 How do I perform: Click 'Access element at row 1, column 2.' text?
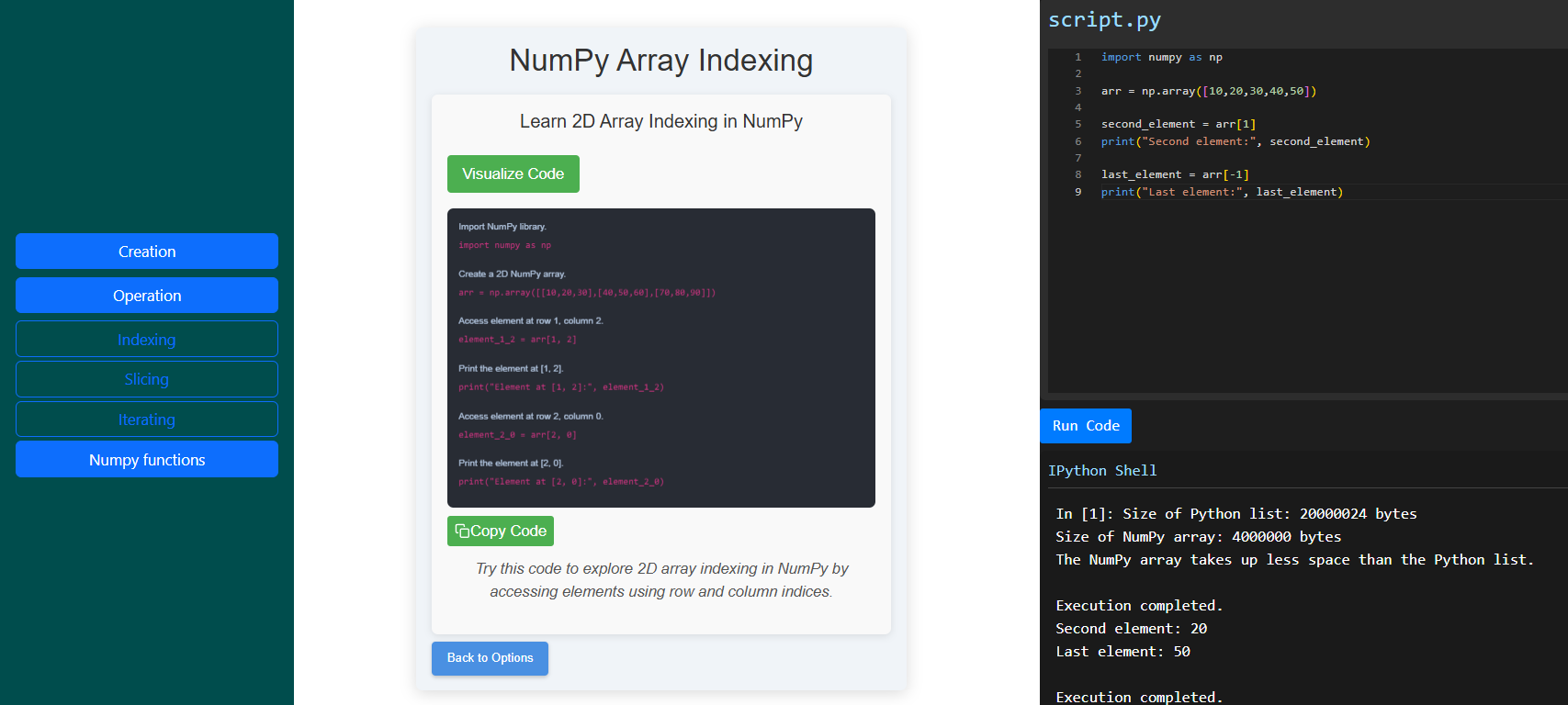(x=531, y=320)
